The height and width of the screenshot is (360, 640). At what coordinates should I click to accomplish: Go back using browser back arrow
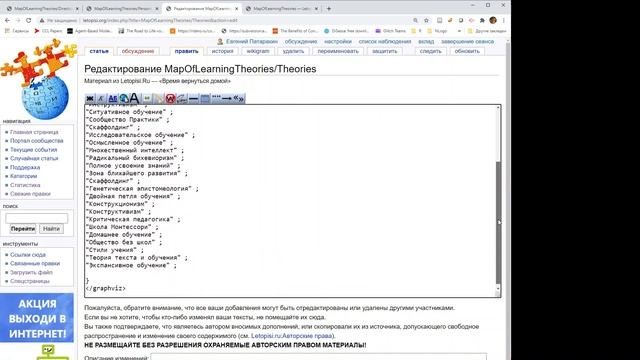7,20
